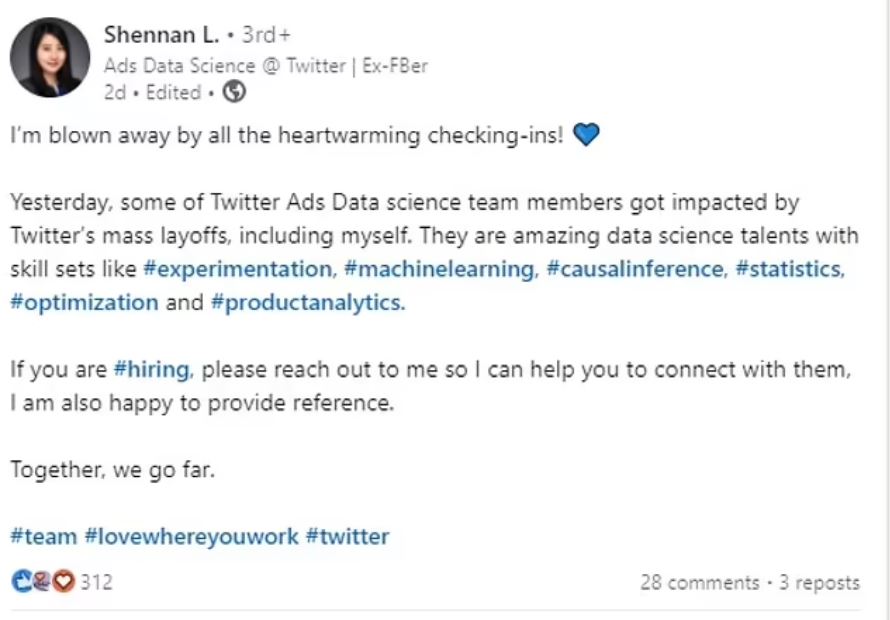Click the love reaction heart icon

(x=64, y=581)
